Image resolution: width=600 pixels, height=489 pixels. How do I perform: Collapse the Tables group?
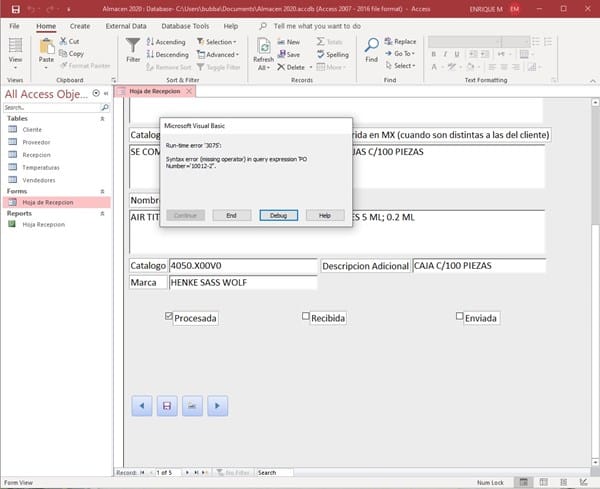pos(102,119)
